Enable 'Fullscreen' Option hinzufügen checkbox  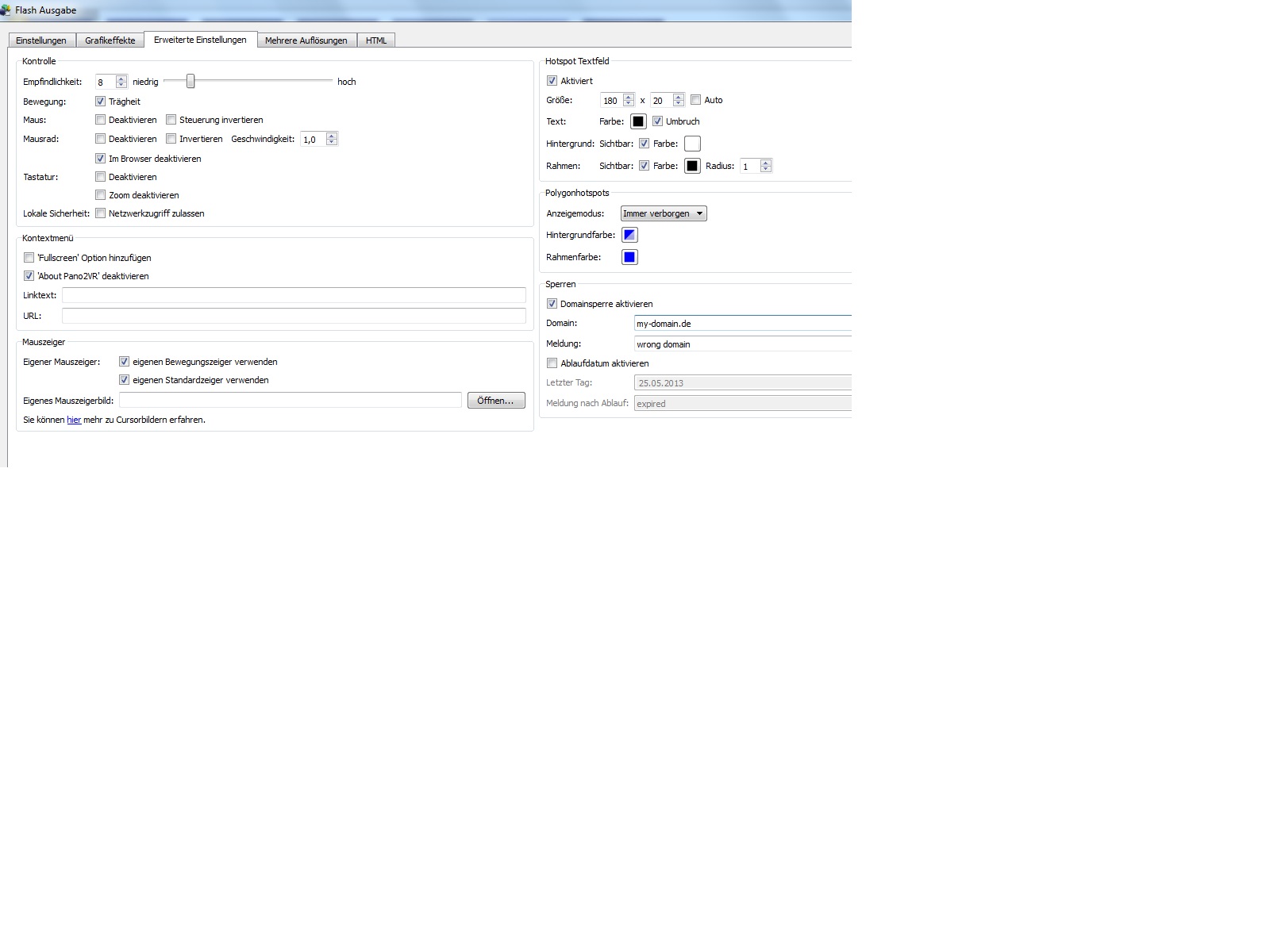coord(29,258)
